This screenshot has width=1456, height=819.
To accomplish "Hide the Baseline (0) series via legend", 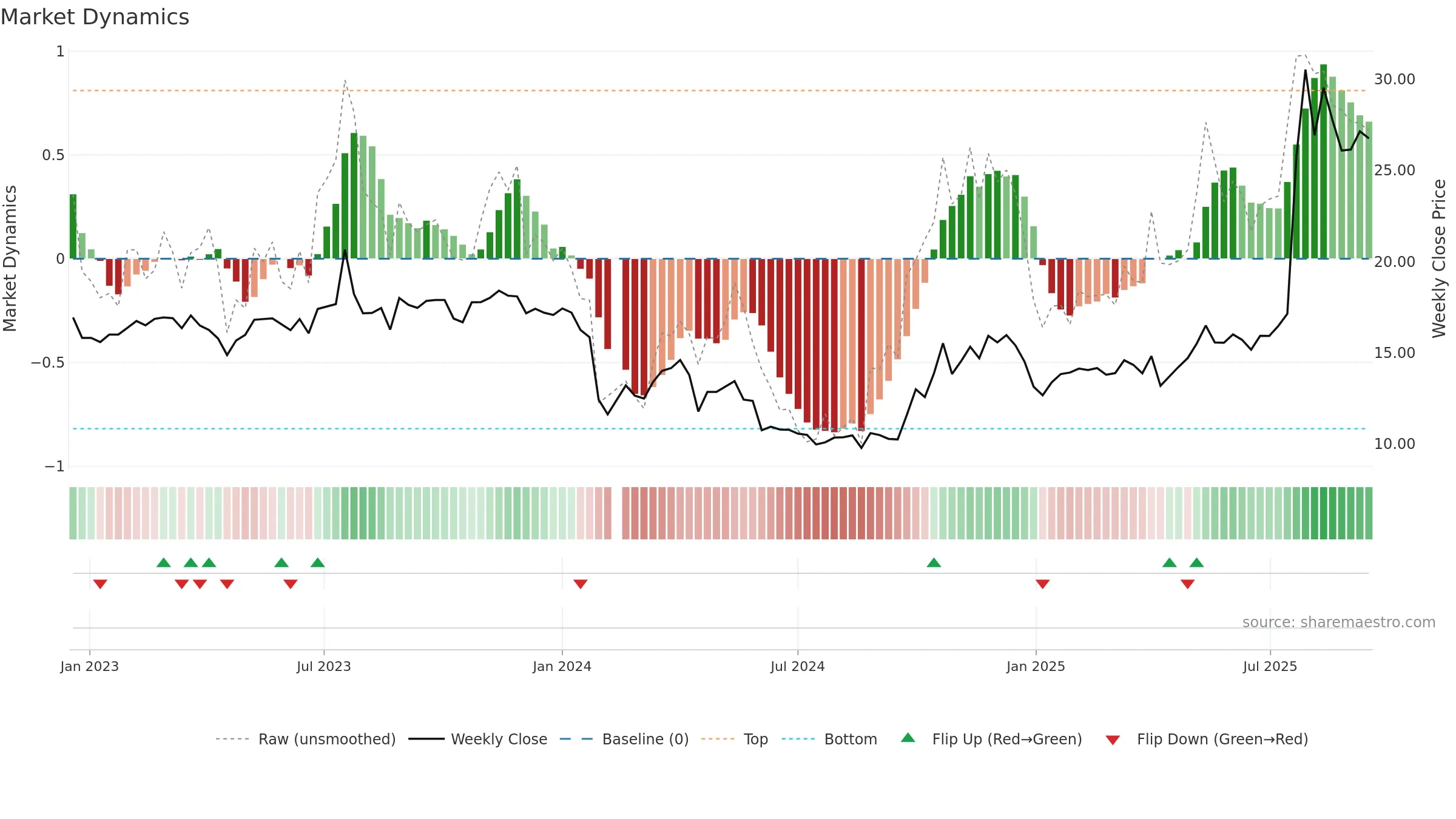I will 624,739.
